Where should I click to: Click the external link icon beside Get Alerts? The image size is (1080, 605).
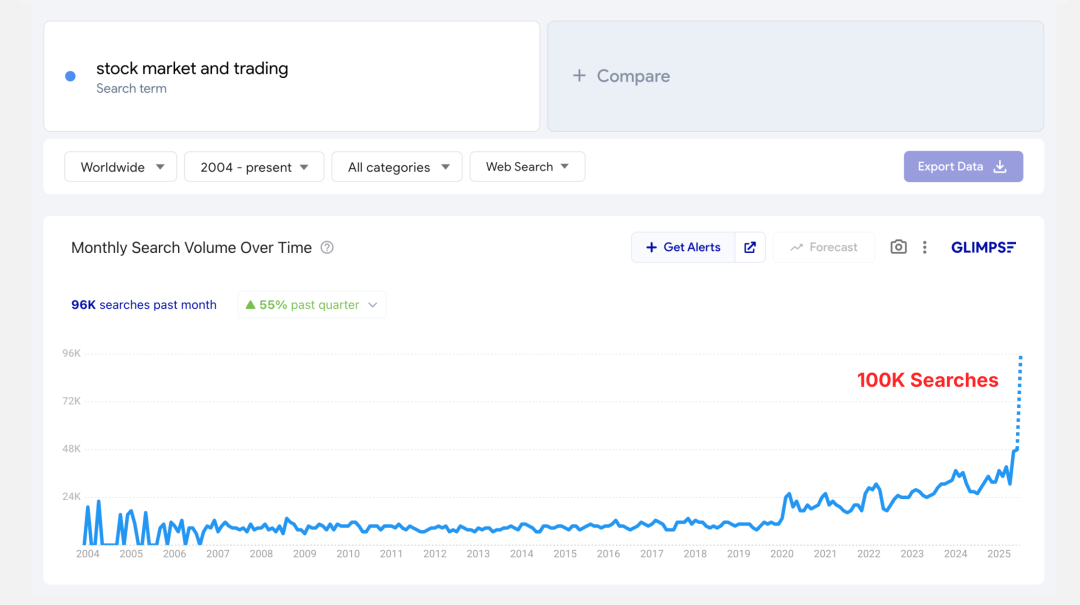click(x=750, y=247)
